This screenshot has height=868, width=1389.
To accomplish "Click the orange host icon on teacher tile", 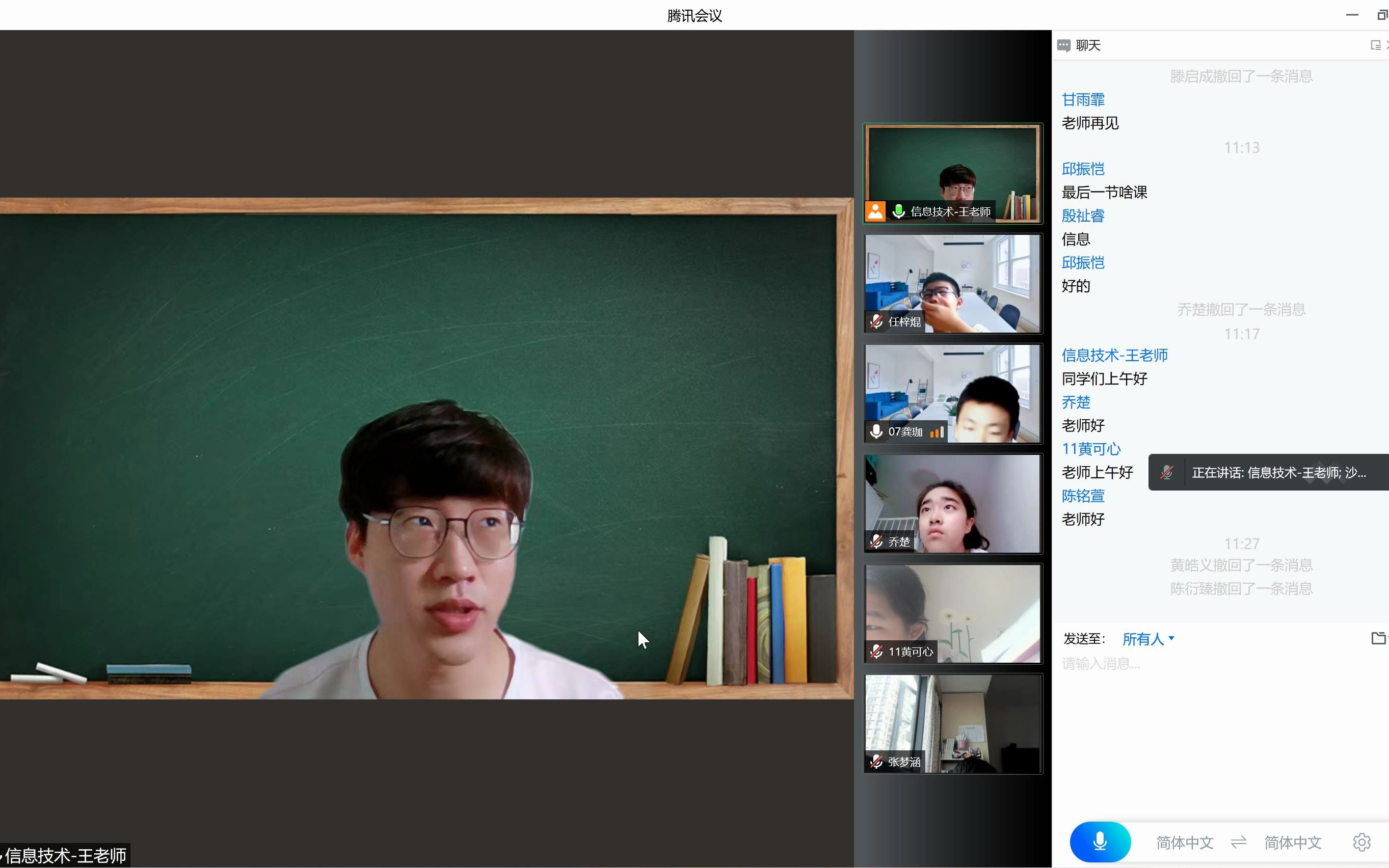I will (875, 211).
